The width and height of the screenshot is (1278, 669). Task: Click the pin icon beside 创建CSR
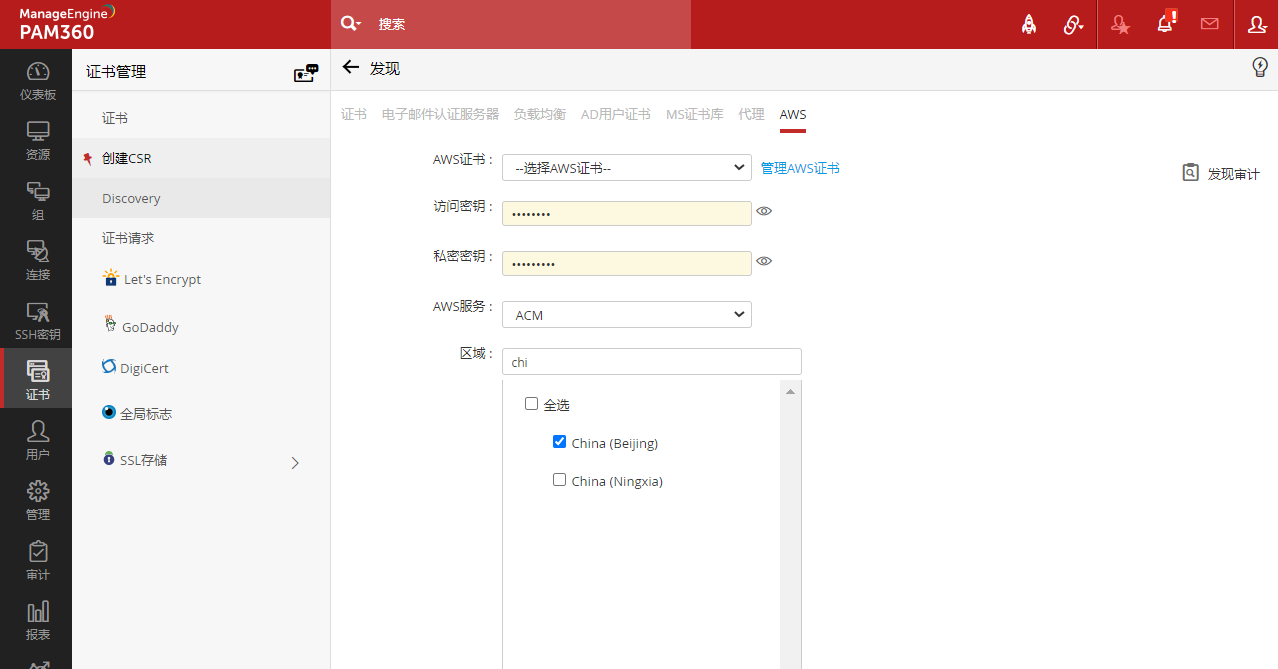click(88, 158)
